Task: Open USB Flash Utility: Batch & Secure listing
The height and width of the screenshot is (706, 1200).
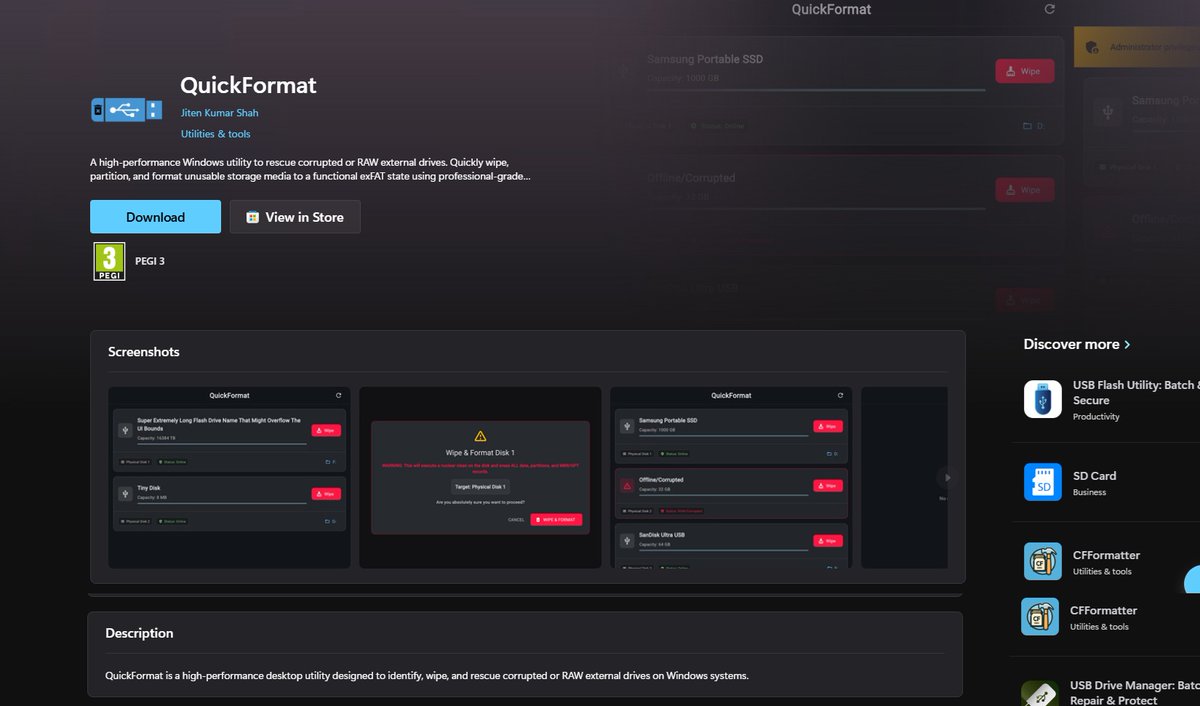Action: [1136, 392]
